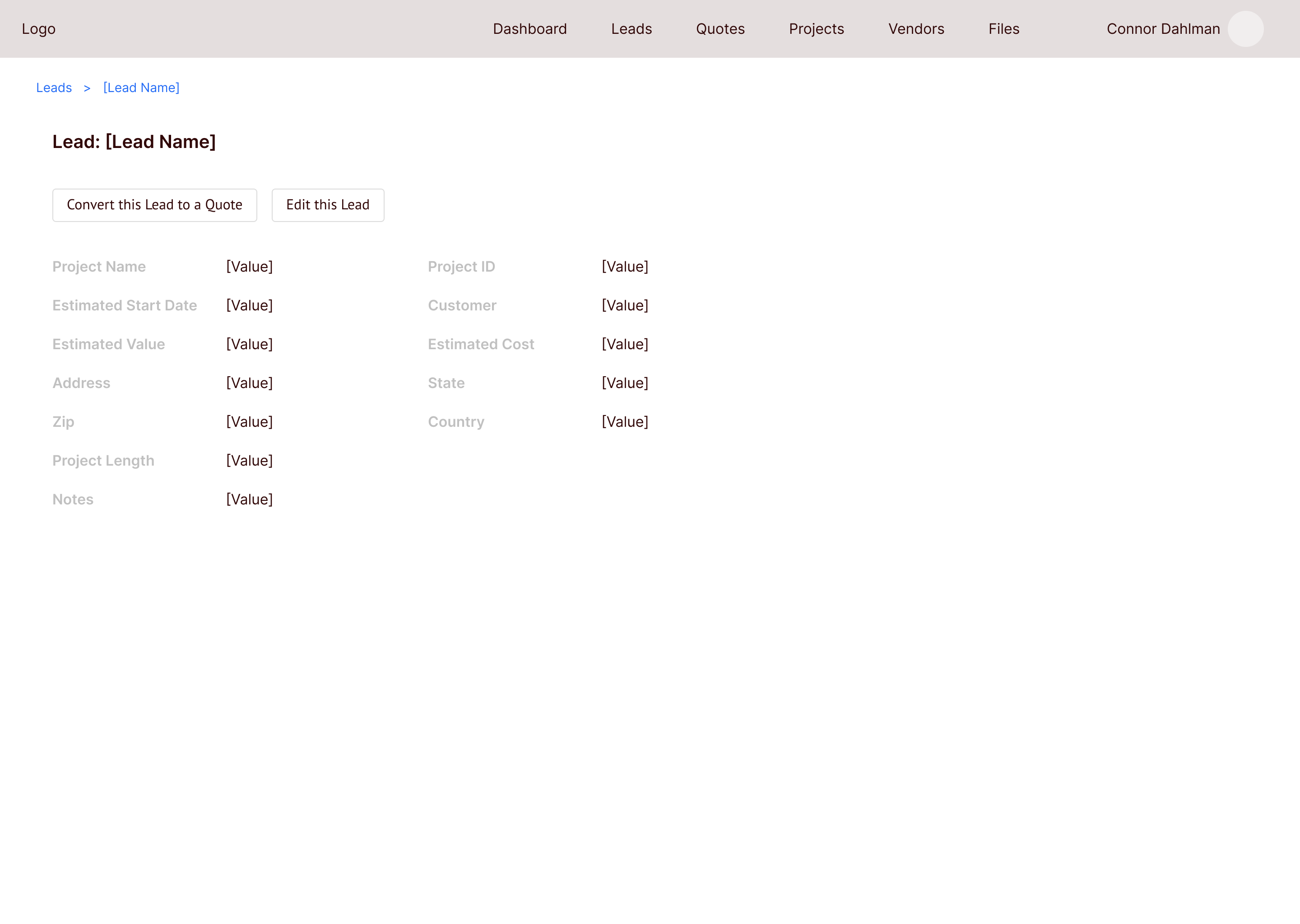Open the Dashboard menu item
Image resolution: width=1300 pixels, height=924 pixels.
(529, 29)
